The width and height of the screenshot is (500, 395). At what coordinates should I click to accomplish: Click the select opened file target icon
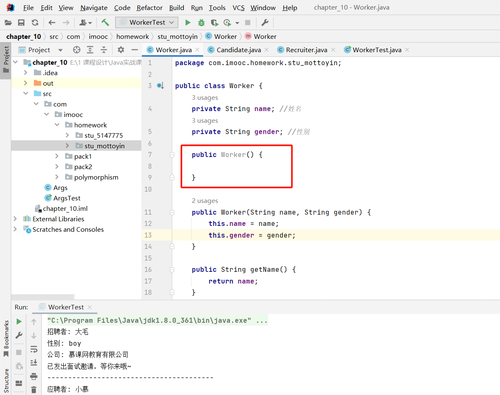pyautogui.click(x=77, y=50)
